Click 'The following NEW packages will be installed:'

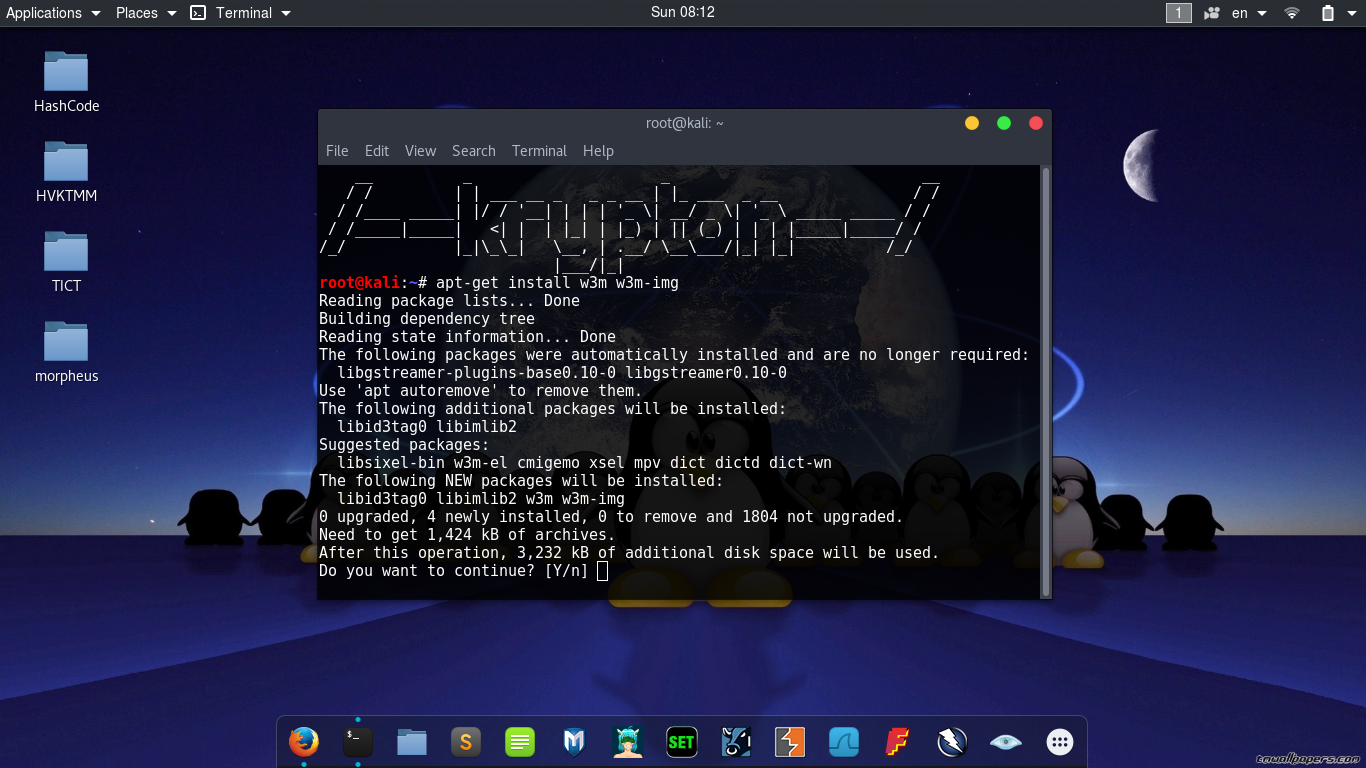[521, 481]
